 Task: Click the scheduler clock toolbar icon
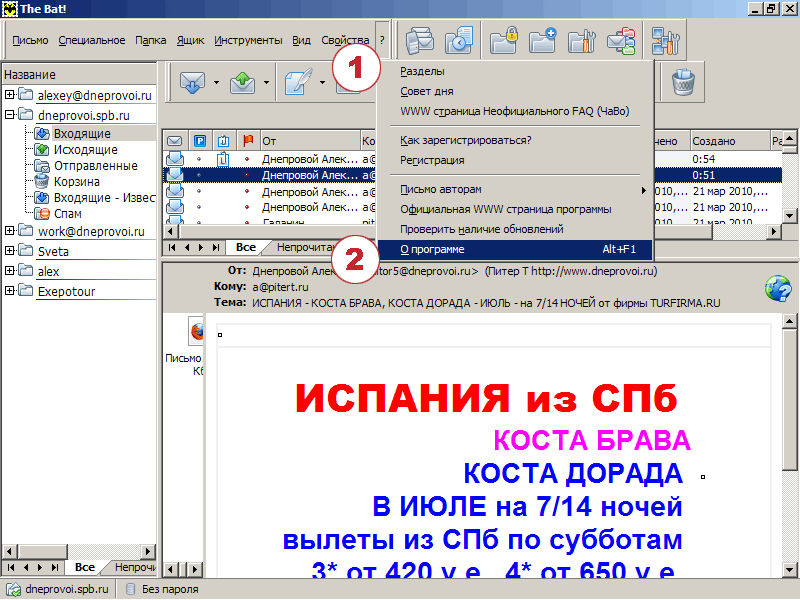(x=459, y=41)
